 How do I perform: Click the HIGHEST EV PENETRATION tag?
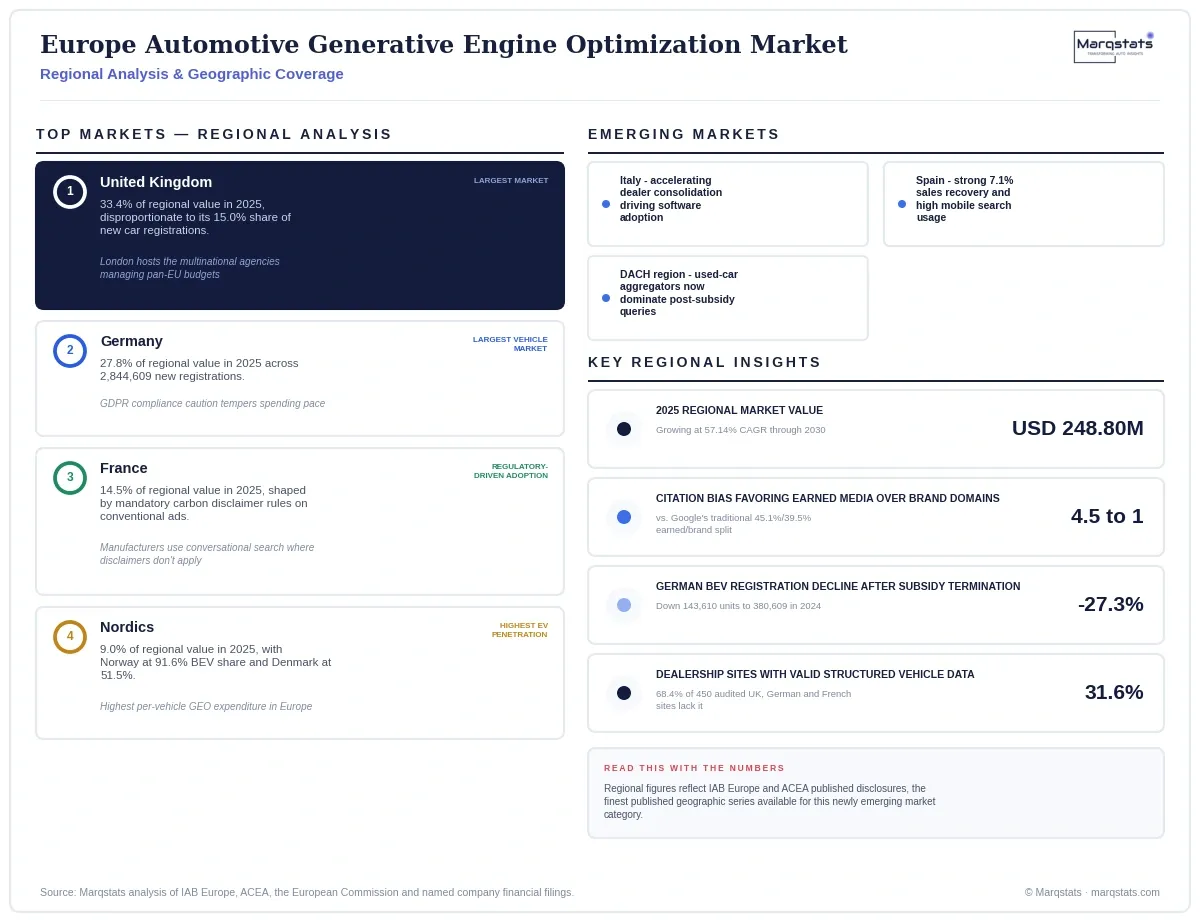520,630
